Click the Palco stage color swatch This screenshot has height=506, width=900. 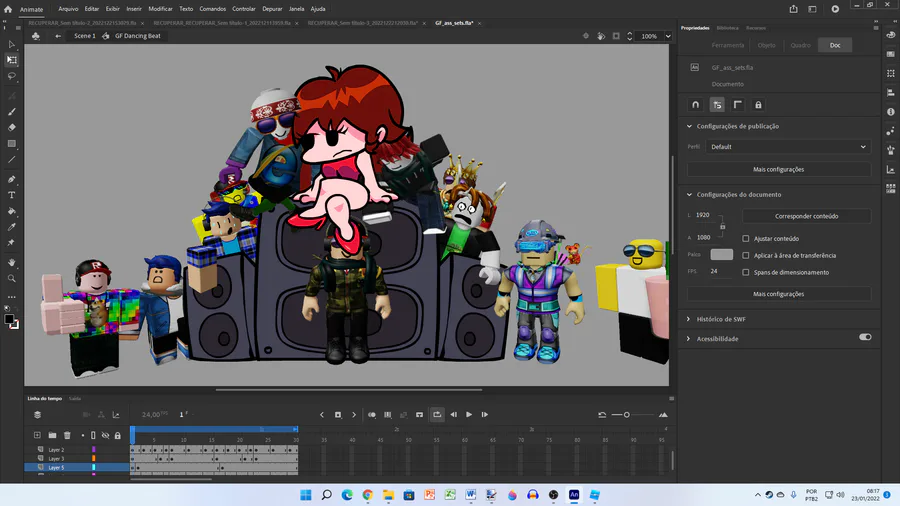pos(721,255)
